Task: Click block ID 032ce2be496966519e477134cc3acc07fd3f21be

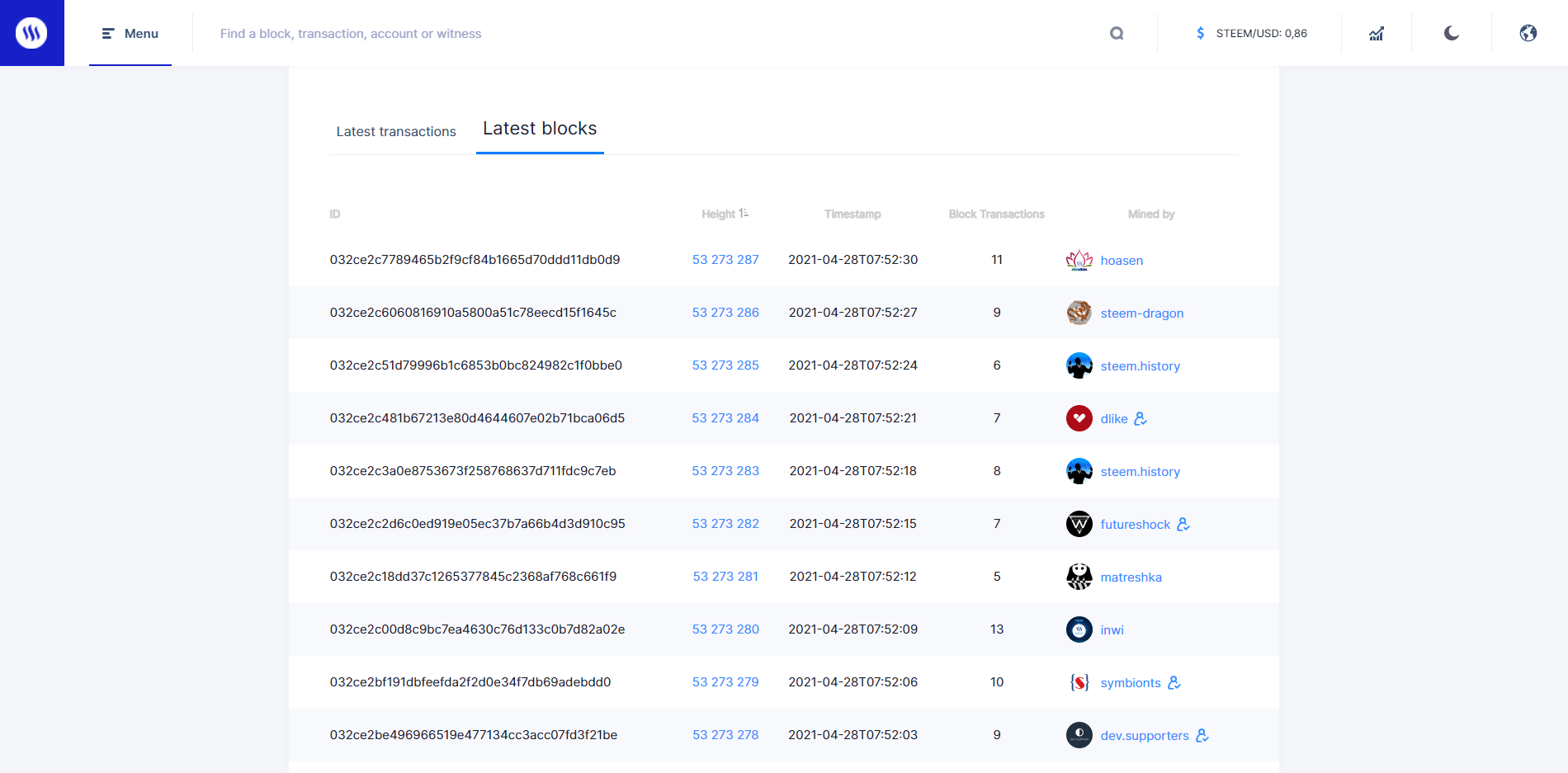Action: click(x=474, y=735)
